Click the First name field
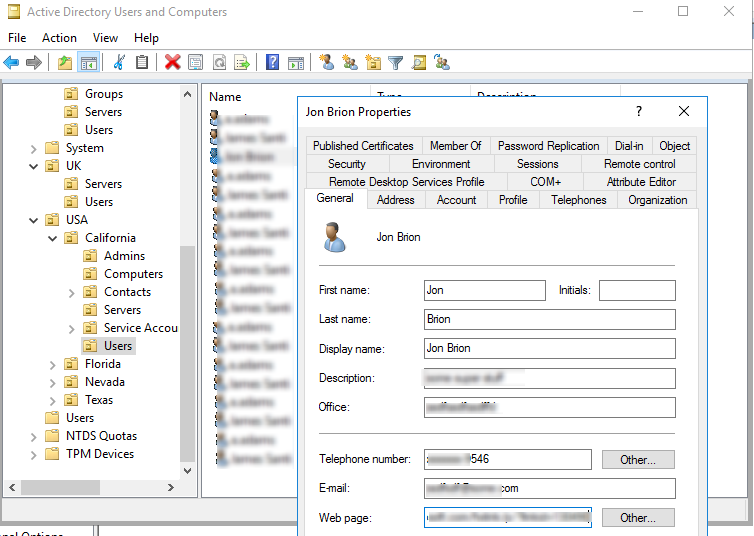This screenshot has height=536, width=754. (x=485, y=290)
